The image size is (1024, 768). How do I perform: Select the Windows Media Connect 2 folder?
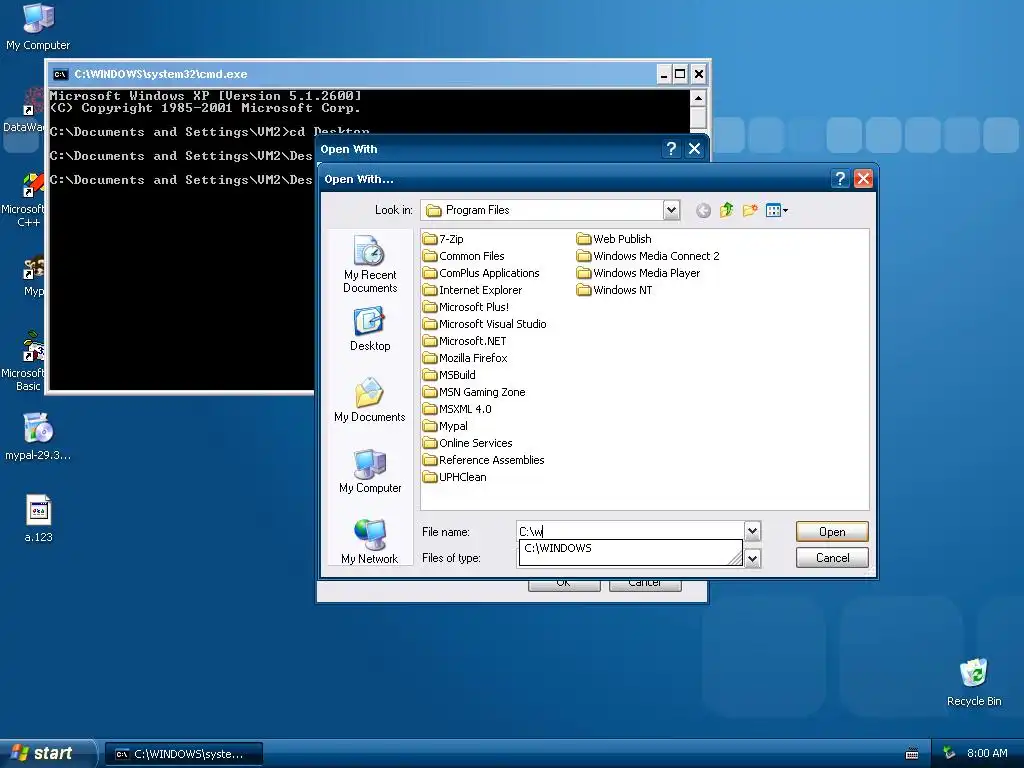[x=648, y=256]
